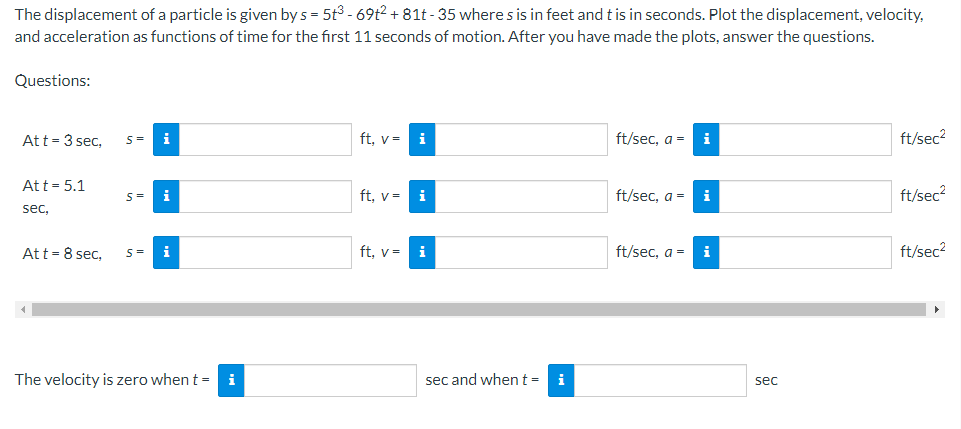Click the v input field at t = 3 sec
The width and height of the screenshot is (961, 429).
[521, 140]
